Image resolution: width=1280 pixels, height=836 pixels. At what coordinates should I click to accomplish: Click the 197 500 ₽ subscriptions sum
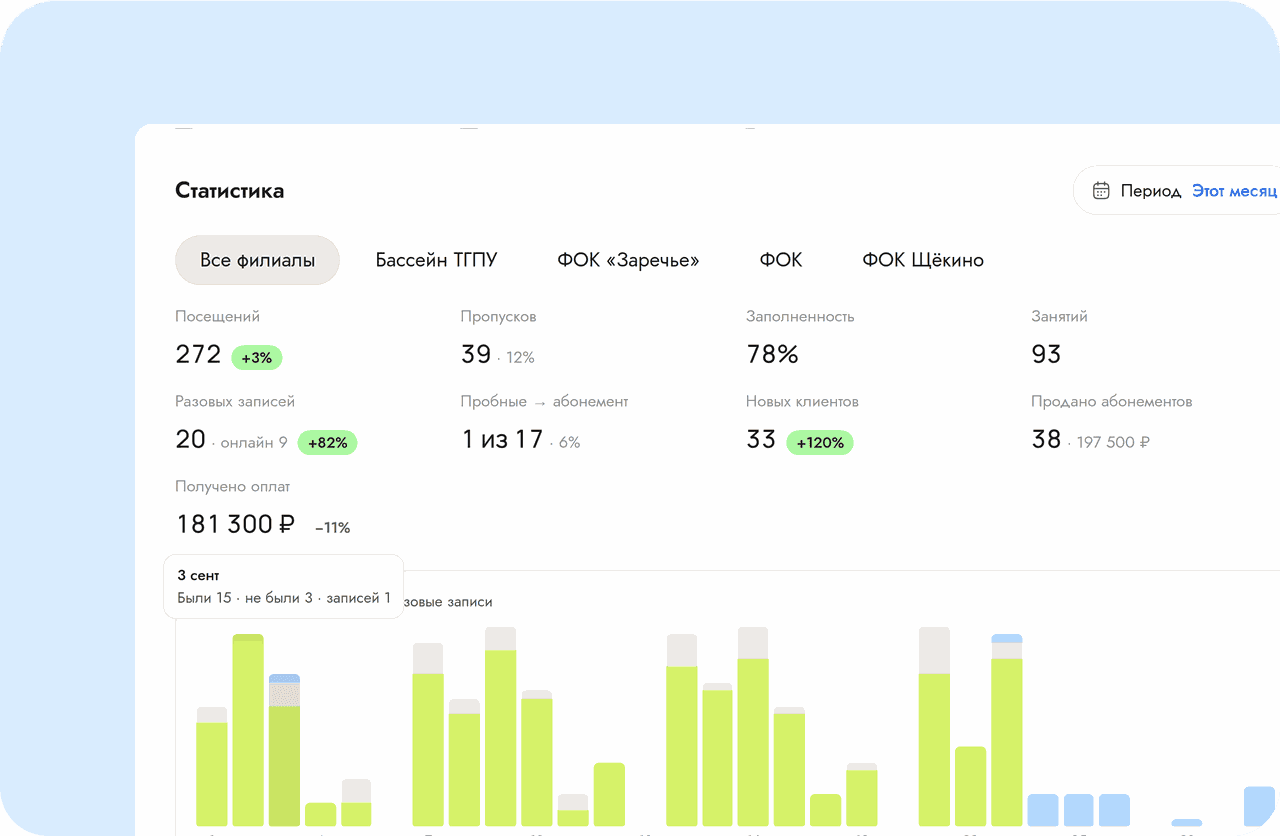(1113, 442)
